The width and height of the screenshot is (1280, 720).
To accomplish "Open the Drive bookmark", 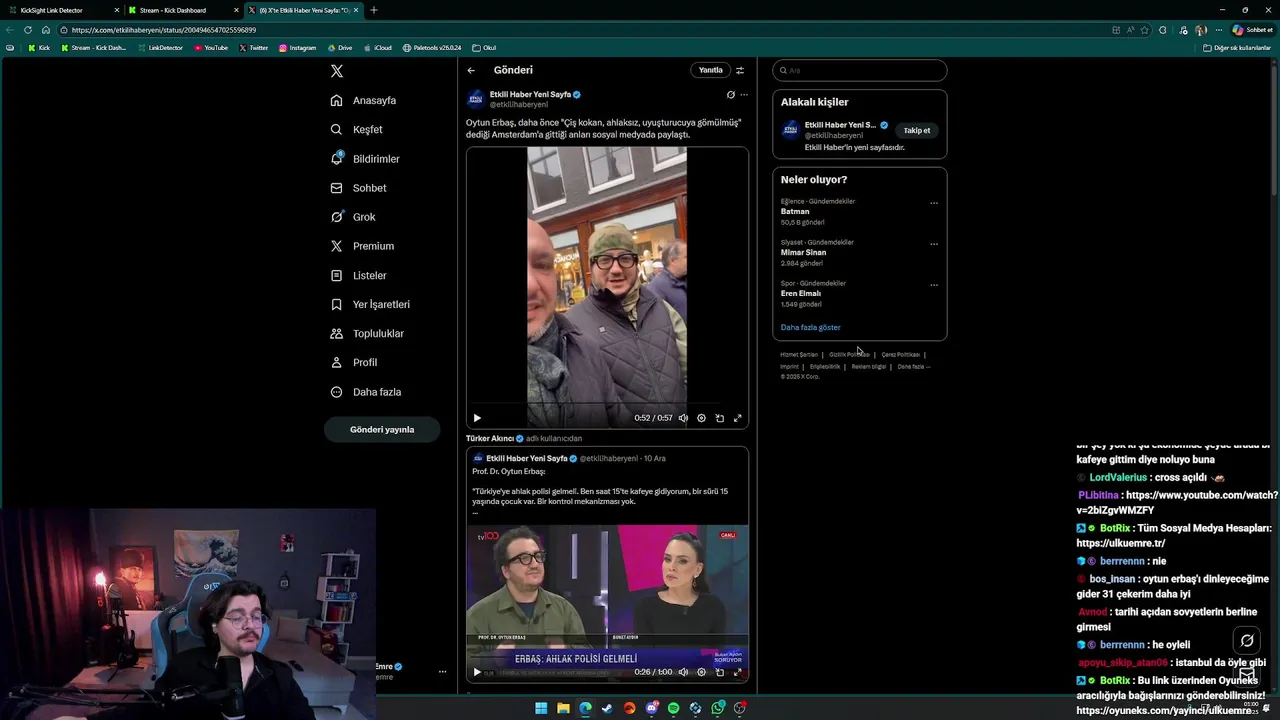I will 339,48.
